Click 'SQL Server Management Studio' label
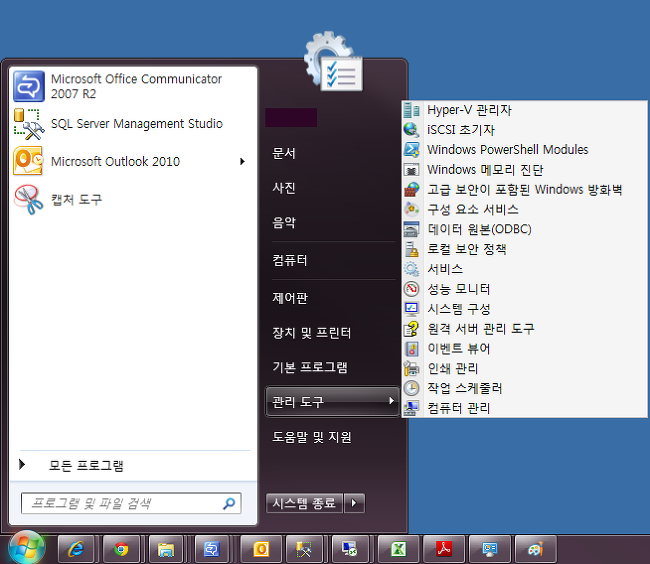 click(x=137, y=123)
